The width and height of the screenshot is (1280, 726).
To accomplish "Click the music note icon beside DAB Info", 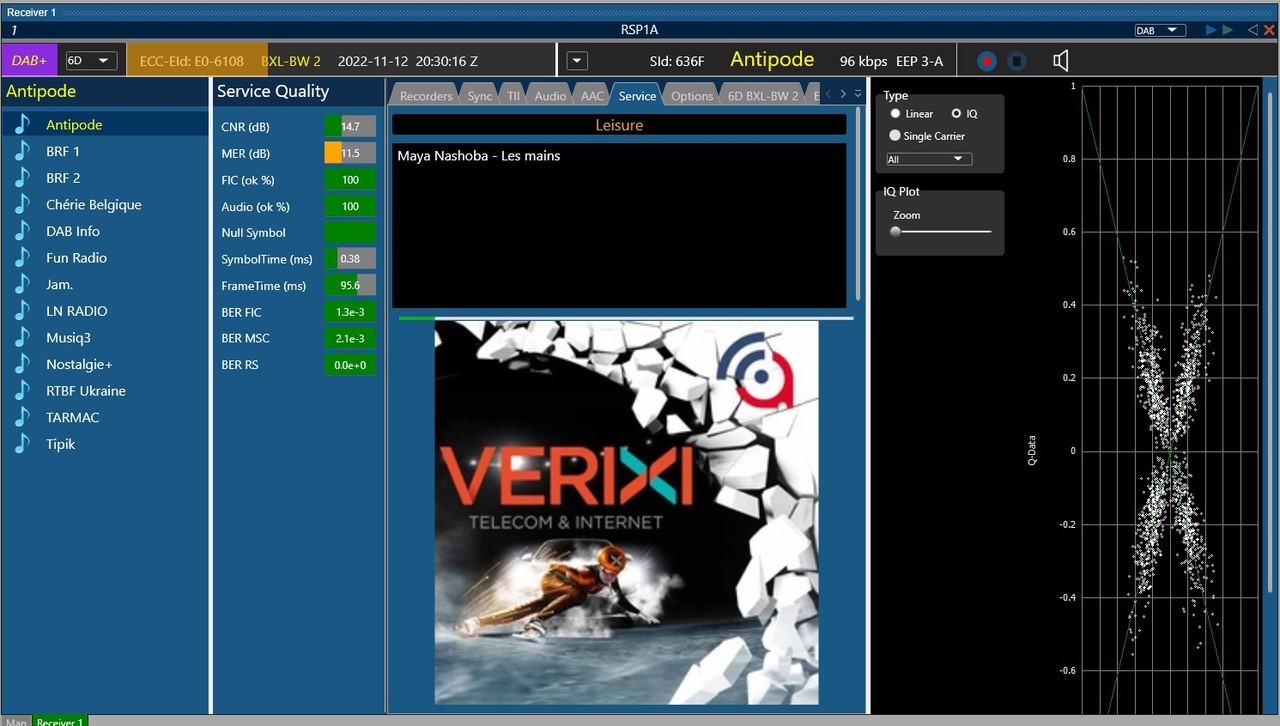I will coord(22,231).
